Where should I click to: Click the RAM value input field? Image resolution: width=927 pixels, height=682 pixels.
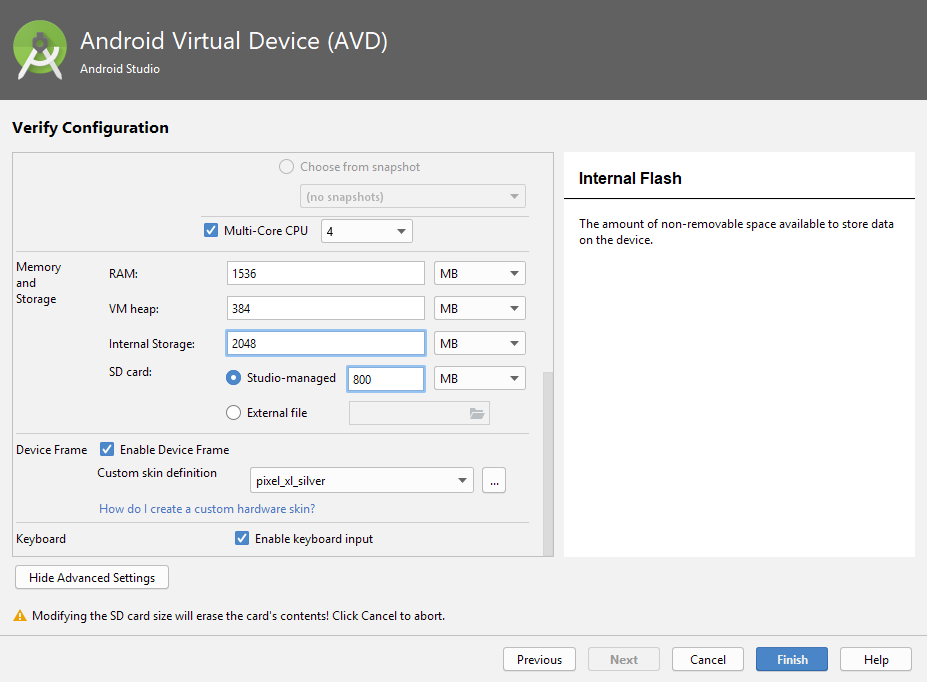point(326,274)
